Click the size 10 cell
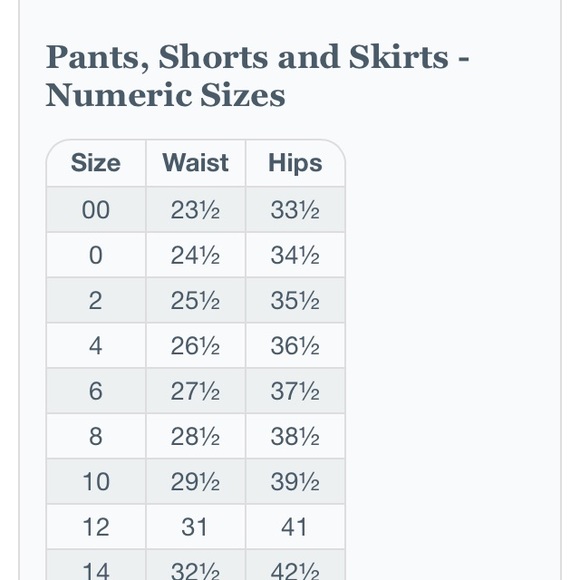The width and height of the screenshot is (580, 580). pos(96,482)
